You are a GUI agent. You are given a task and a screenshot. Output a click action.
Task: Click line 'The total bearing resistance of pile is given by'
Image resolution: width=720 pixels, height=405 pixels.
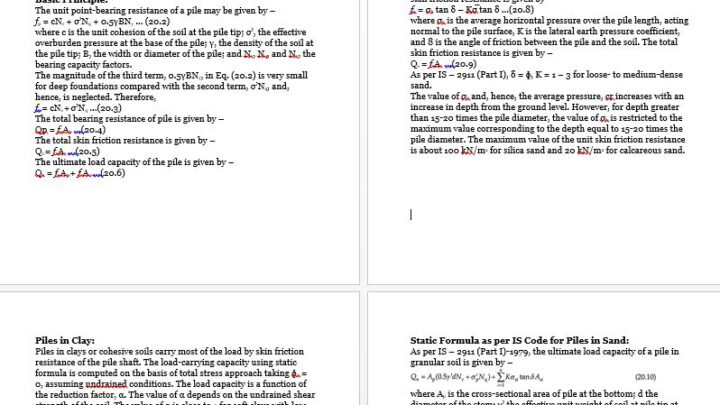click(x=129, y=118)
